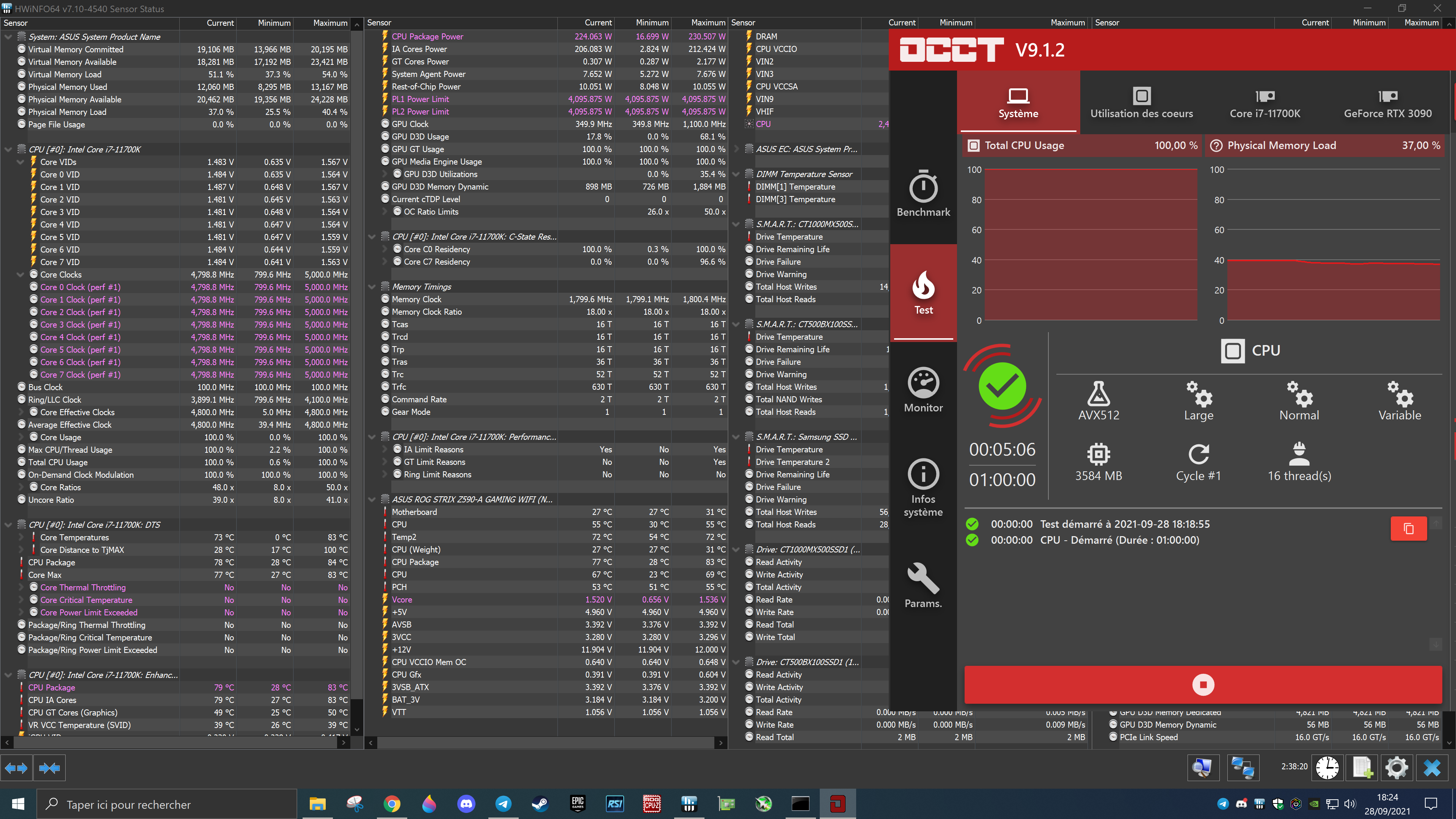Image resolution: width=1456 pixels, height=819 pixels.
Task: Toggle the AVX512 instruction set option
Action: [x=1098, y=401]
